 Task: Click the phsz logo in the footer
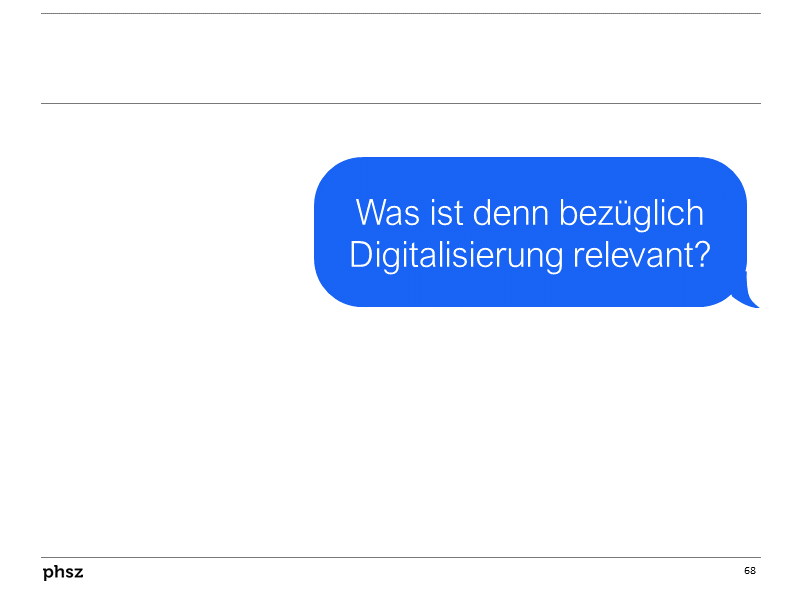[63, 572]
